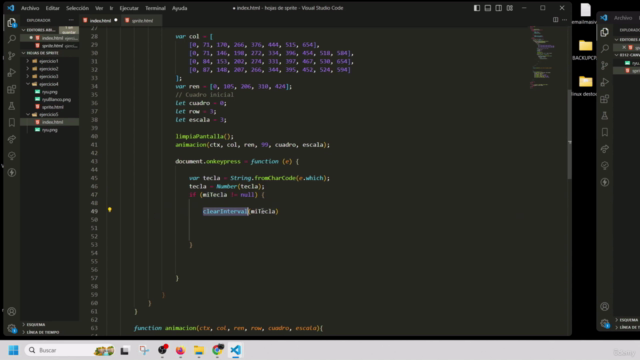Expand the ejercicio3 folder
Viewport: 640px width, 360px height.
pos(49,76)
